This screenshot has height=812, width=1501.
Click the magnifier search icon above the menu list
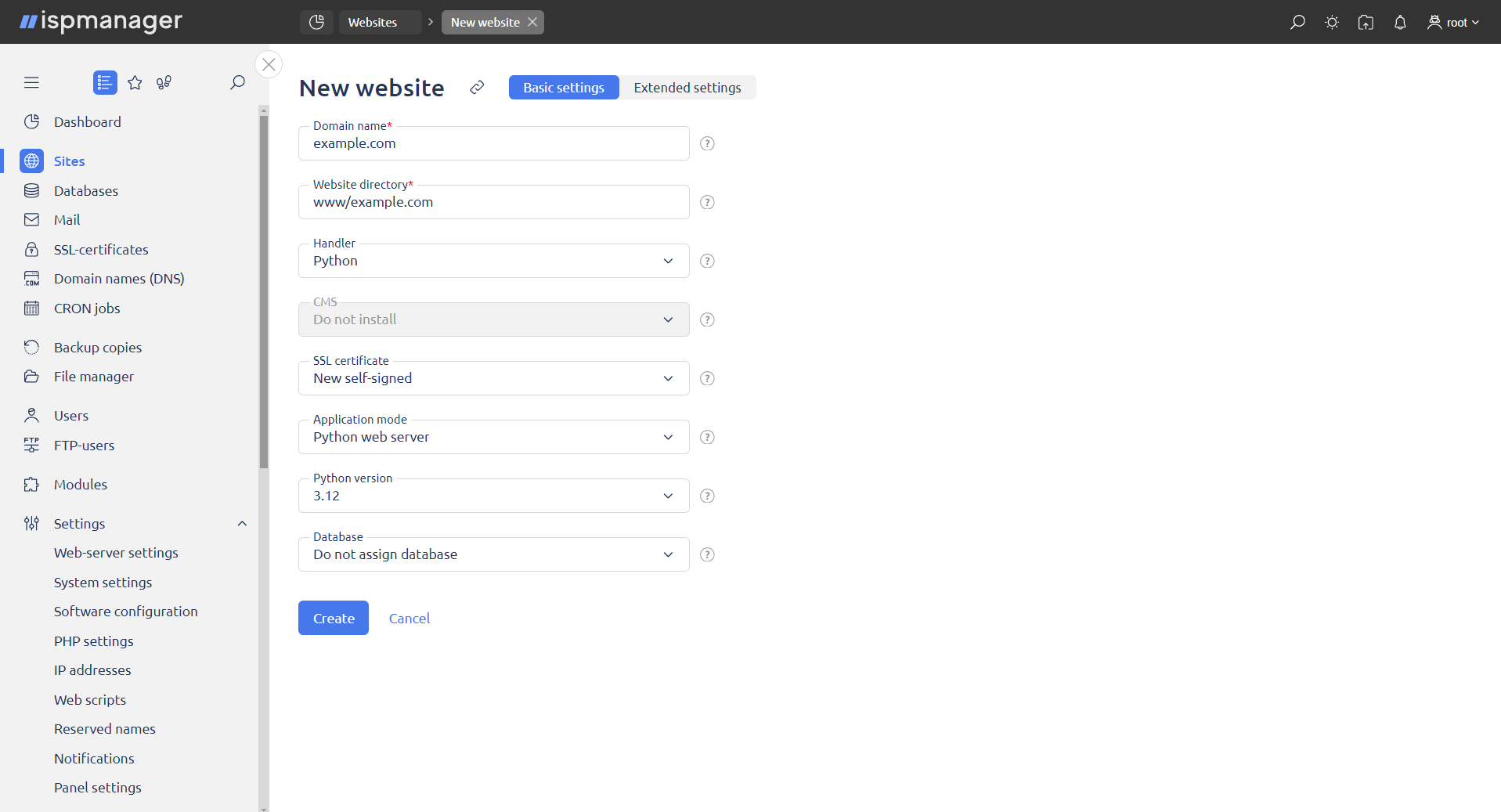(x=237, y=82)
